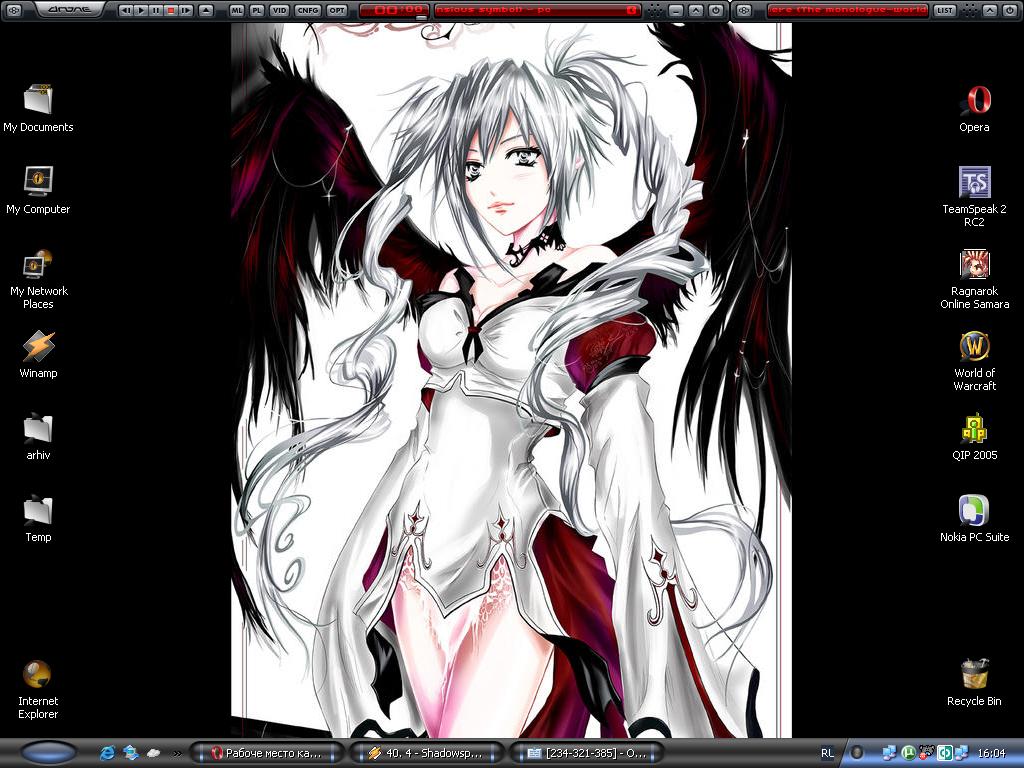
Task: Toggle the PL playlist button
Action: [x=257, y=10]
